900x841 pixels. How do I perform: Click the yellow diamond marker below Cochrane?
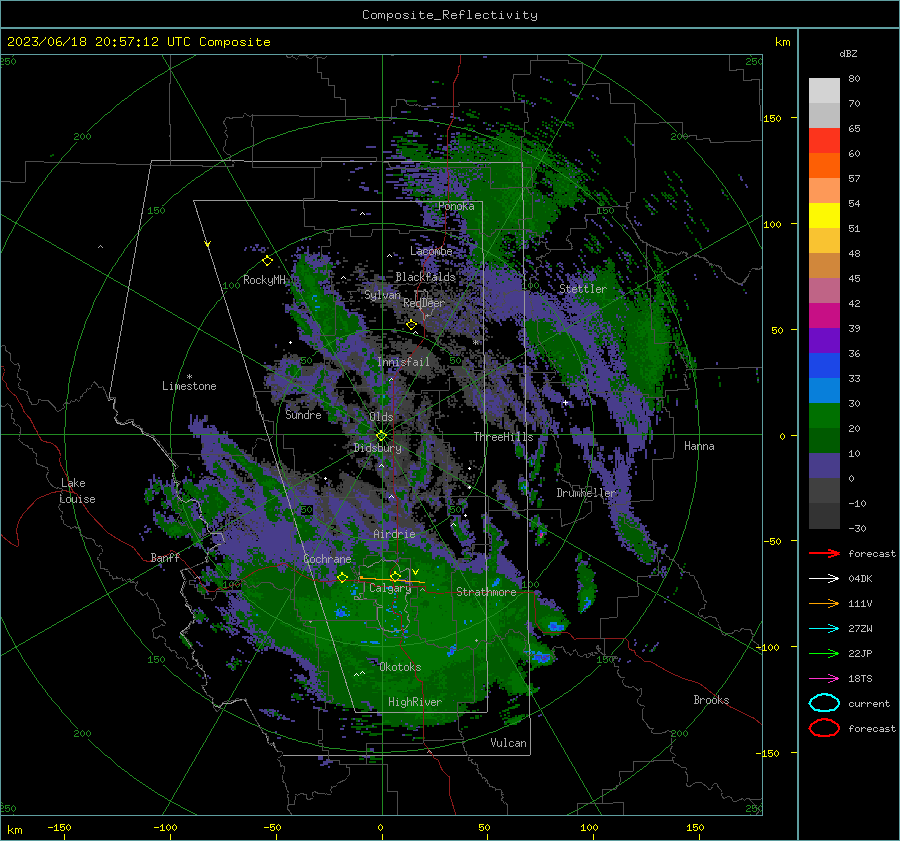tap(342, 578)
